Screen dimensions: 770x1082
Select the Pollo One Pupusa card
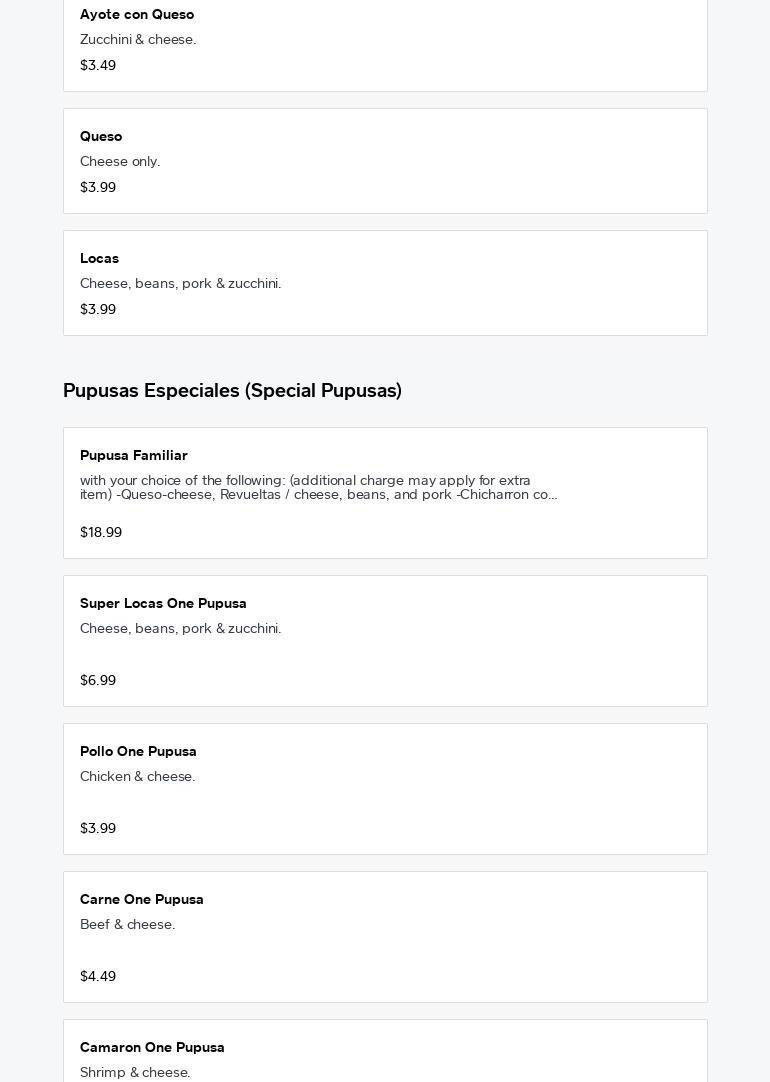(x=385, y=789)
